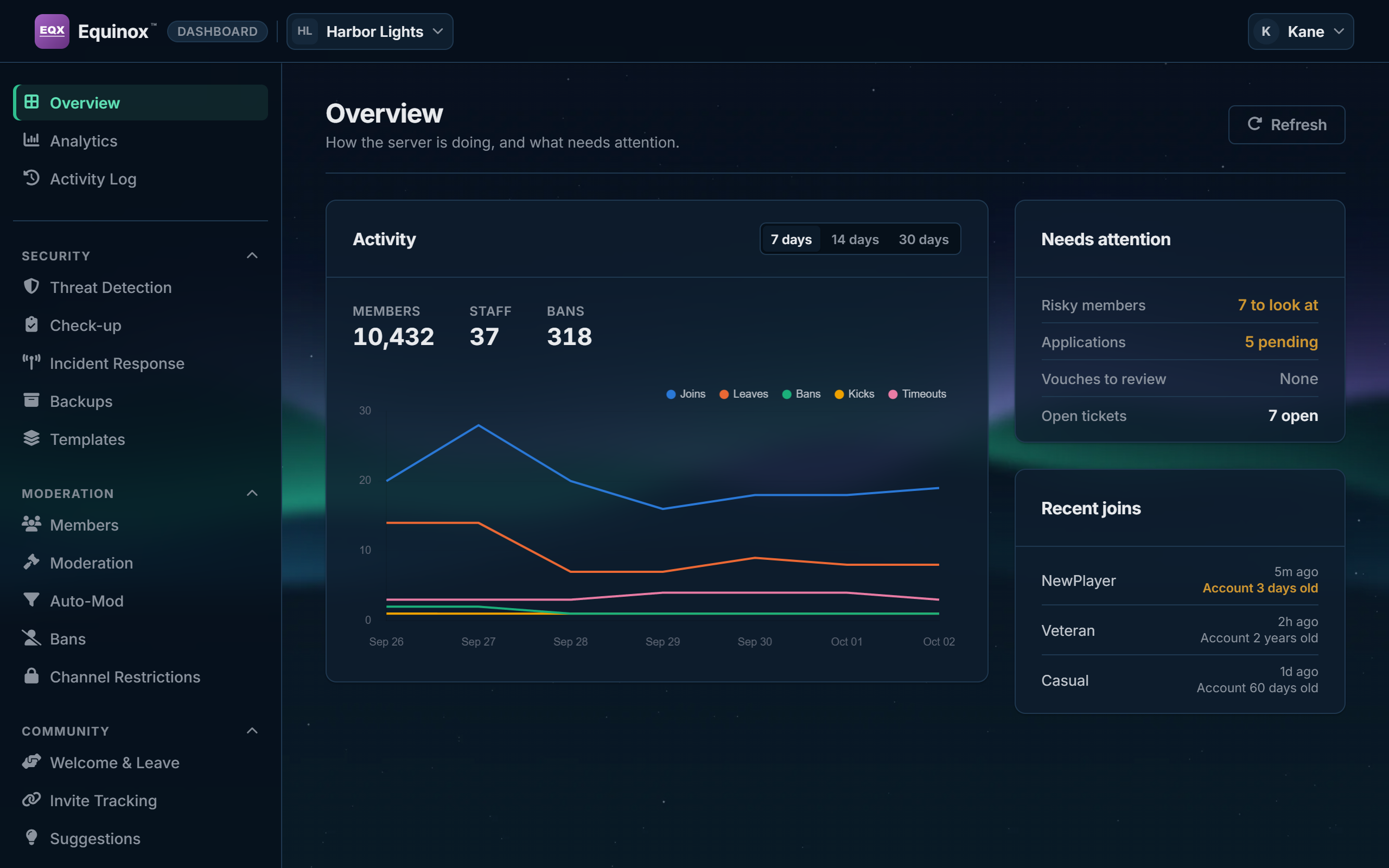1389x868 pixels.
Task: Click the Check-up clipboard icon
Action: [x=31, y=324]
